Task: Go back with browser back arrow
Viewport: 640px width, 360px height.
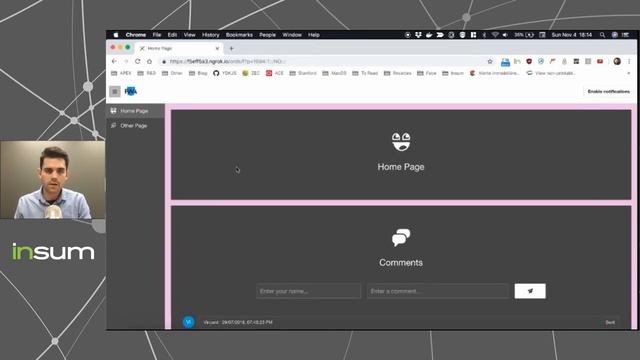Action: (x=114, y=61)
